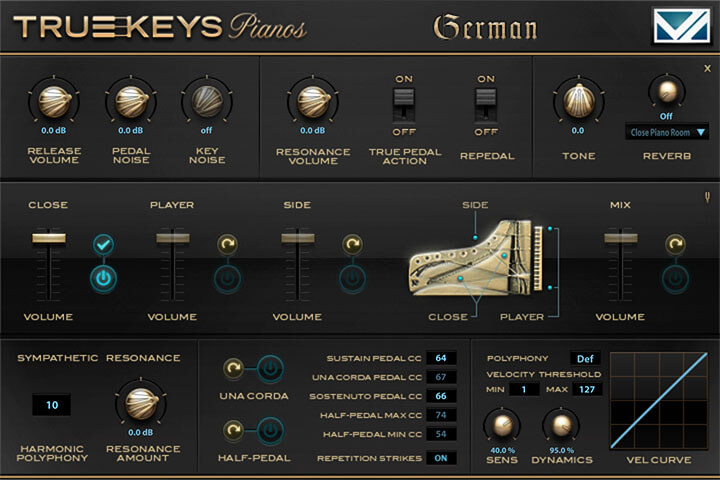Click the Reverb amount knob
This screenshot has width=720, height=480.
pos(667,91)
